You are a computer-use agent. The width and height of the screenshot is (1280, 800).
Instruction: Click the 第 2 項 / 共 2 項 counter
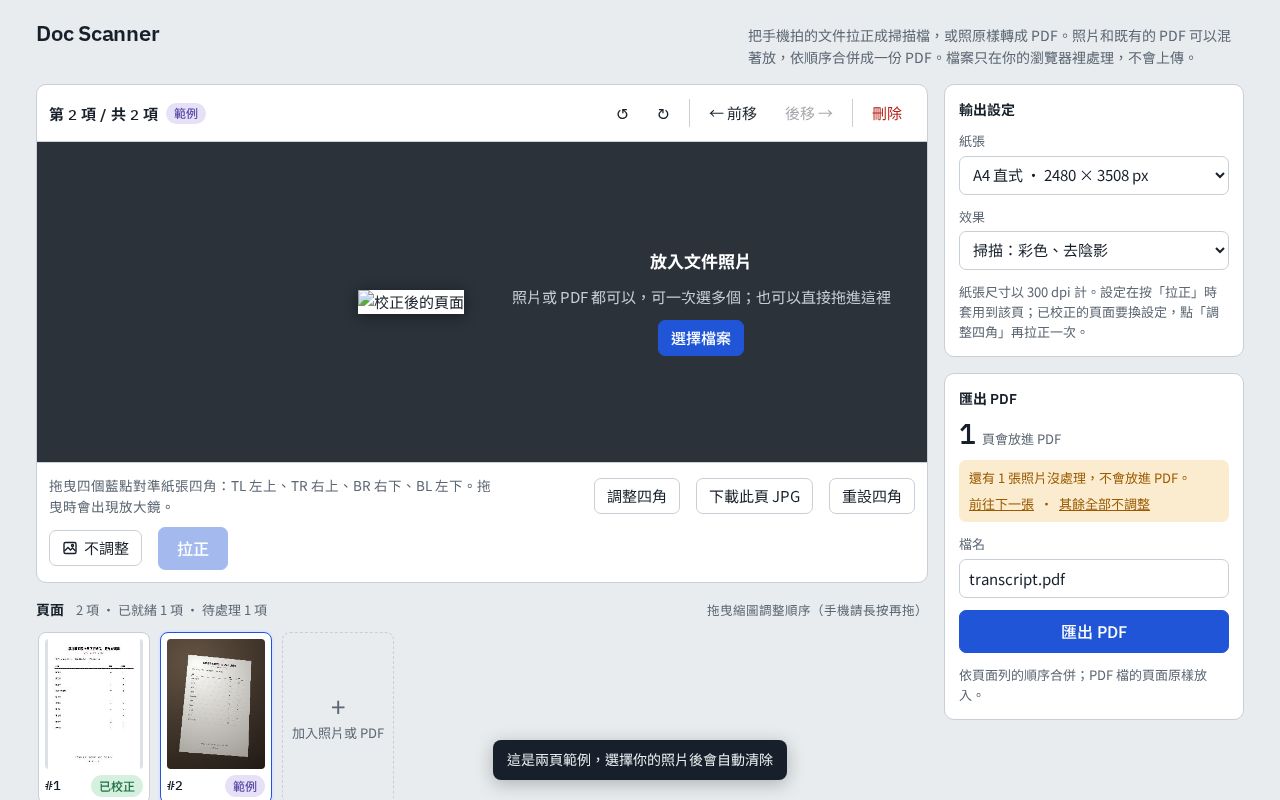click(x=104, y=114)
